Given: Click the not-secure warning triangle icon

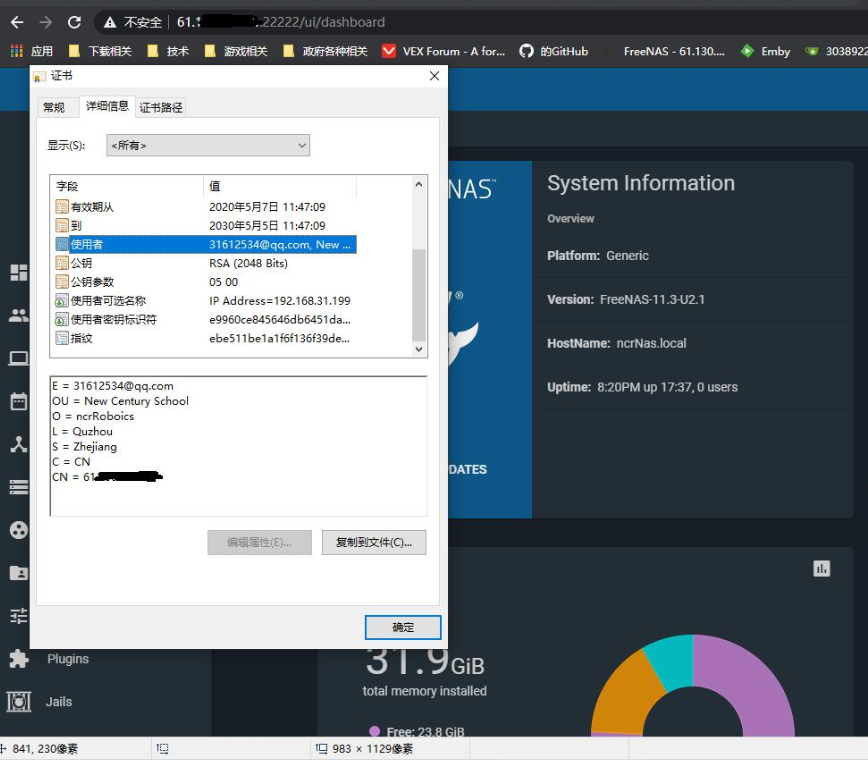Looking at the screenshot, I should (110, 22).
